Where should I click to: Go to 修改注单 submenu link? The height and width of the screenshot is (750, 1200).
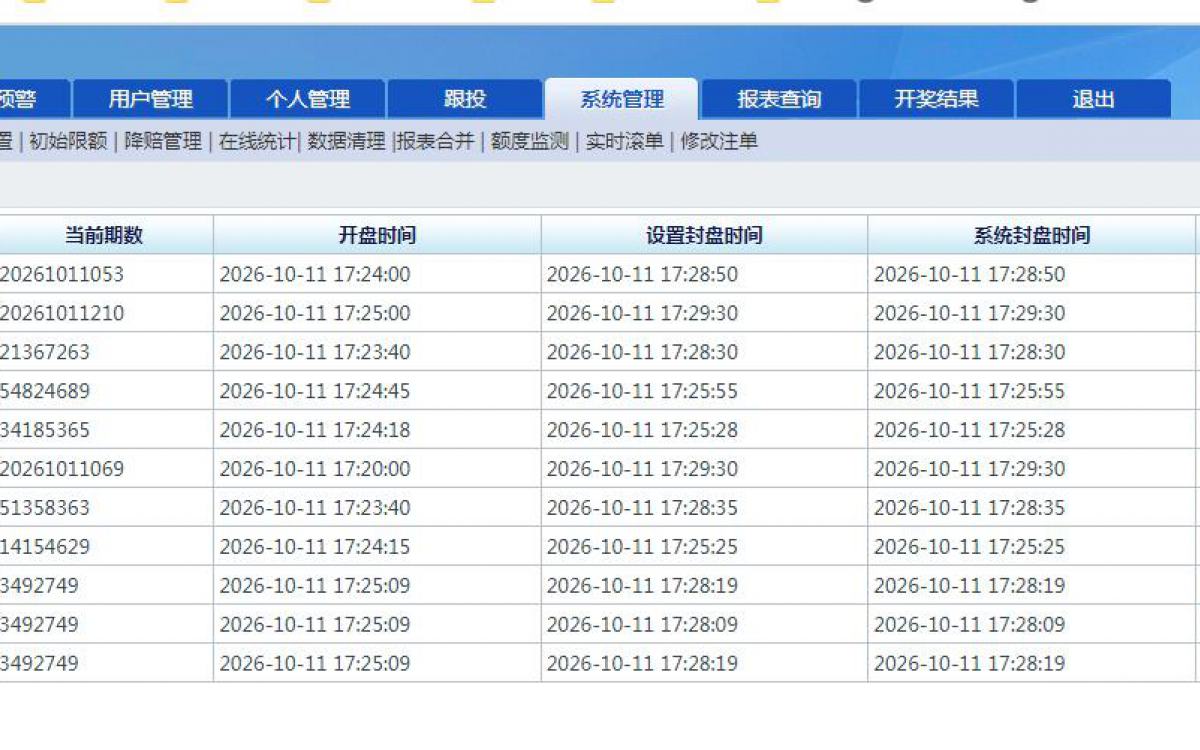pos(719,142)
